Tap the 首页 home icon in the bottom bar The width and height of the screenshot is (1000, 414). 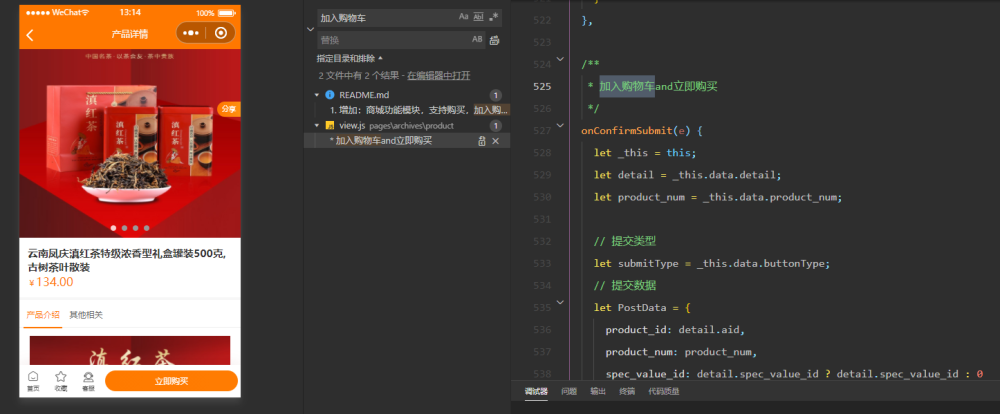pos(33,381)
